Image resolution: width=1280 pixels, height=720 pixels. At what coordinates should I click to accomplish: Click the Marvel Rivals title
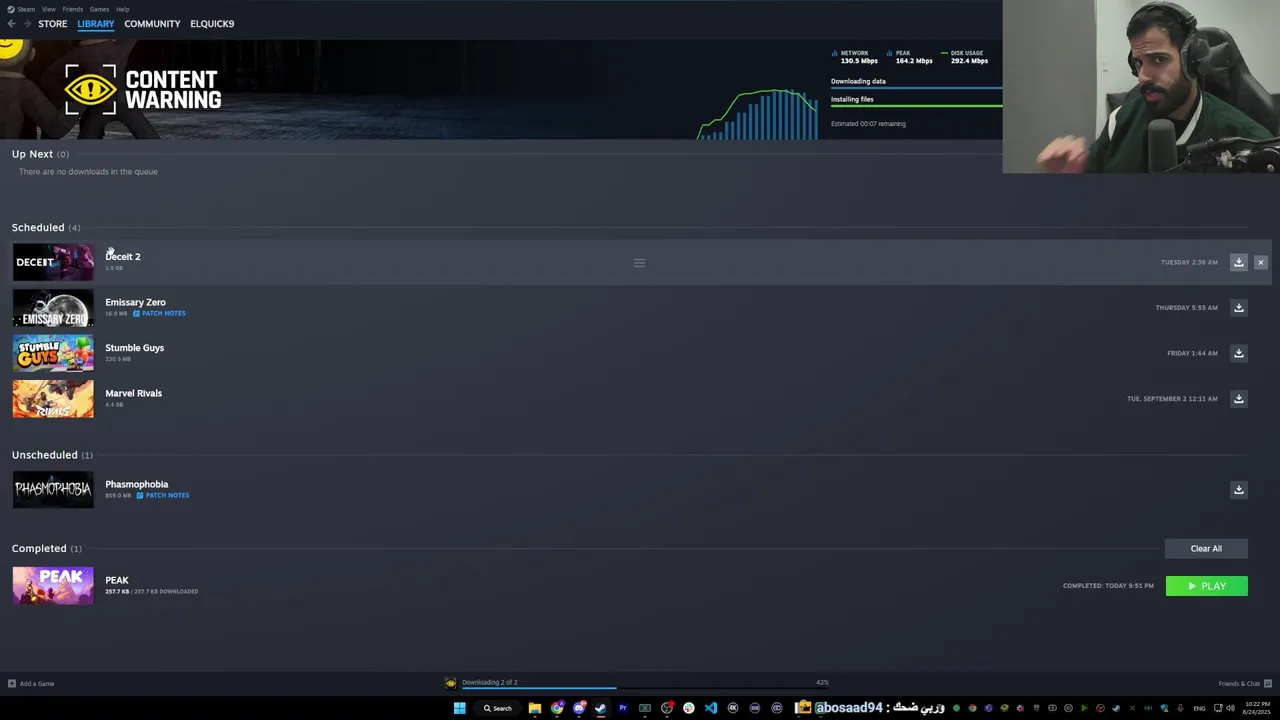click(x=133, y=393)
